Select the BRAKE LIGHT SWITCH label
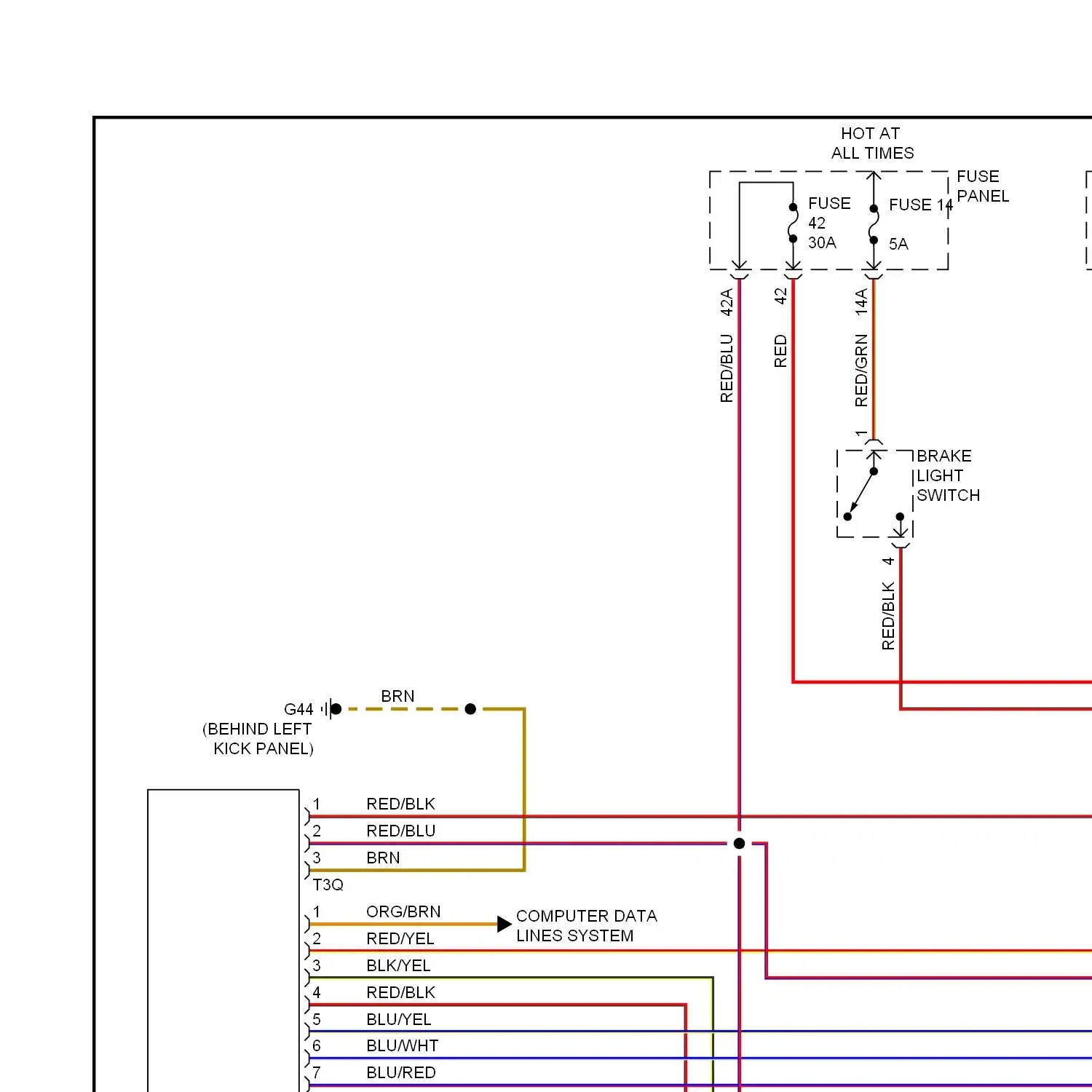The width and height of the screenshot is (1092, 1092). coord(948,475)
